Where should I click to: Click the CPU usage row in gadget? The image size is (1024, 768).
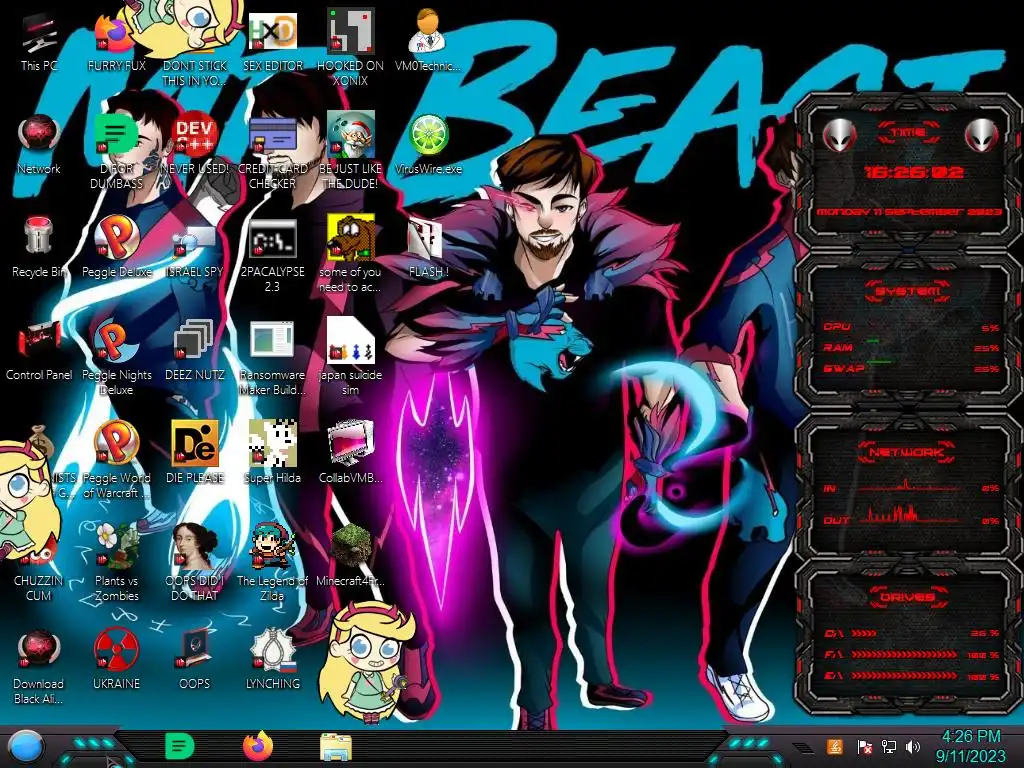(x=912, y=327)
